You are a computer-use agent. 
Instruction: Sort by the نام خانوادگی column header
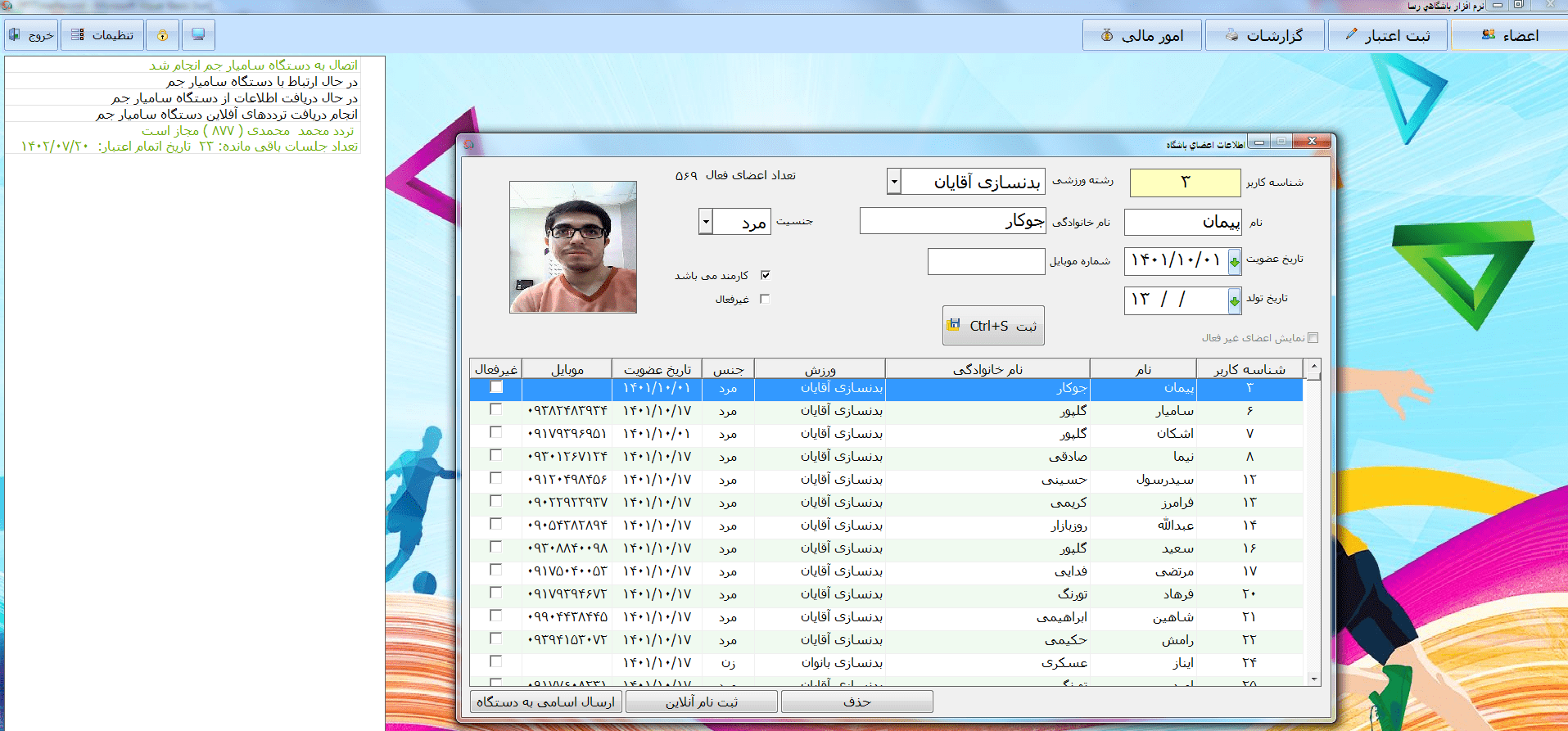[x=987, y=369]
